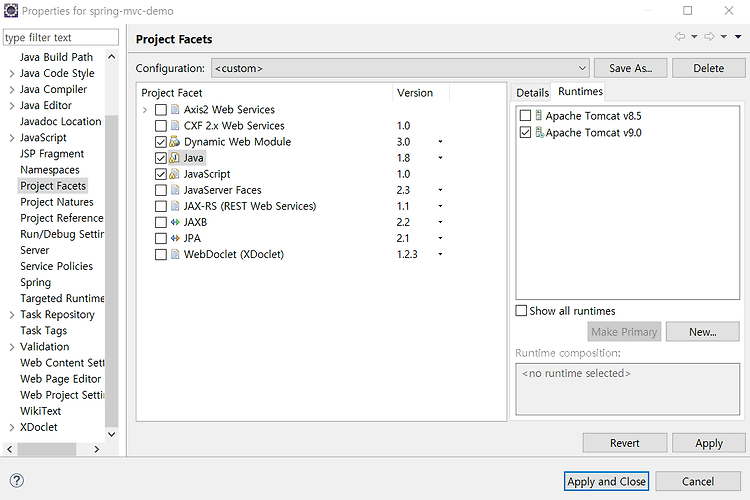Click the Apache Tomcat v8.5 server icon
This screenshot has width=750, height=500.
coord(539,115)
